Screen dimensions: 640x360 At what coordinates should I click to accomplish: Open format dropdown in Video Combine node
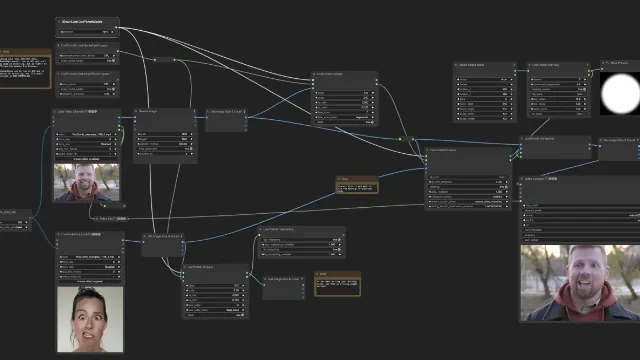tap(581, 215)
